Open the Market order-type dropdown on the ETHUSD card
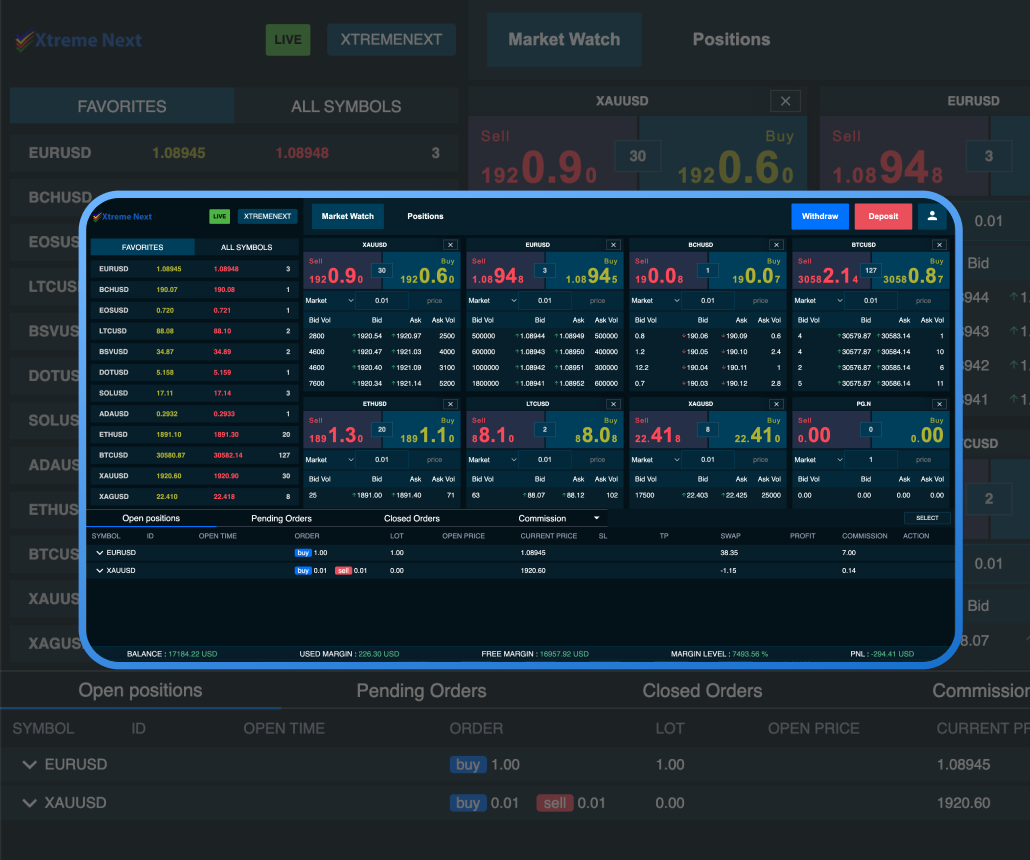This screenshot has height=860, width=1030. [330, 460]
